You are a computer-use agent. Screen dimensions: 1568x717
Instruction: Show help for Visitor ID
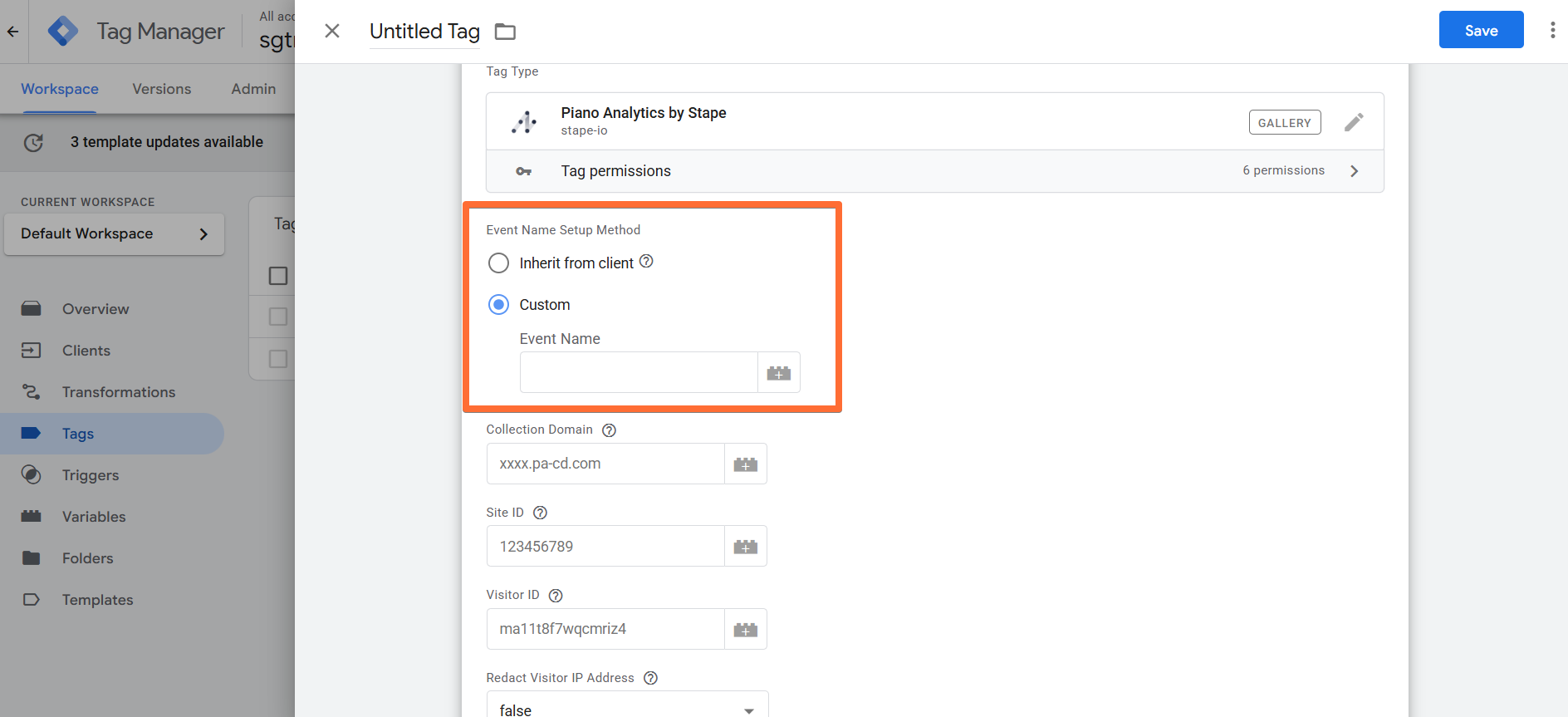pyautogui.click(x=556, y=595)
